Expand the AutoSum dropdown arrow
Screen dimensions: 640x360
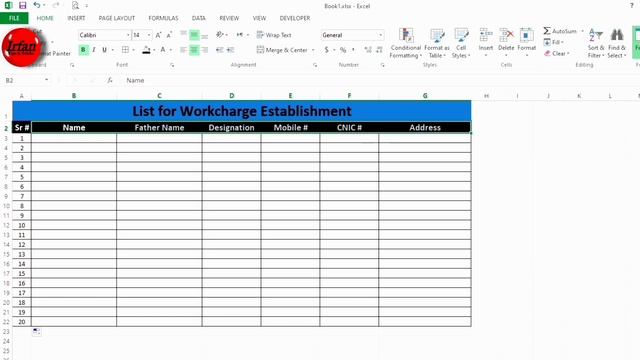pos(582,31)
